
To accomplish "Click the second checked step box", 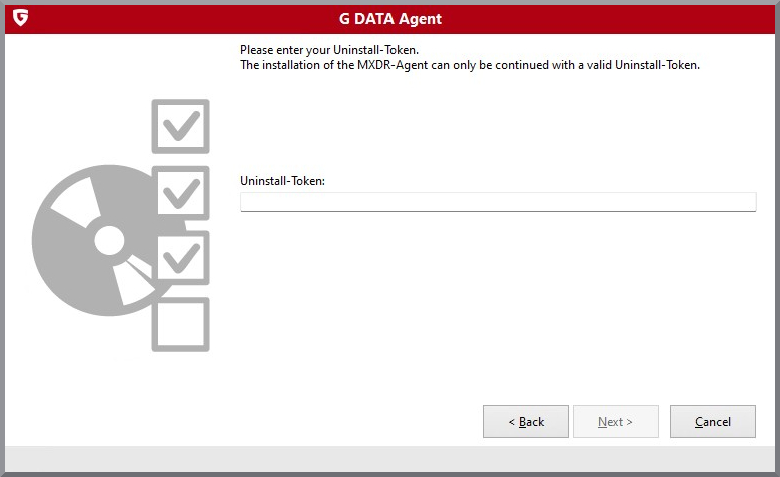I will click(180, 192).
